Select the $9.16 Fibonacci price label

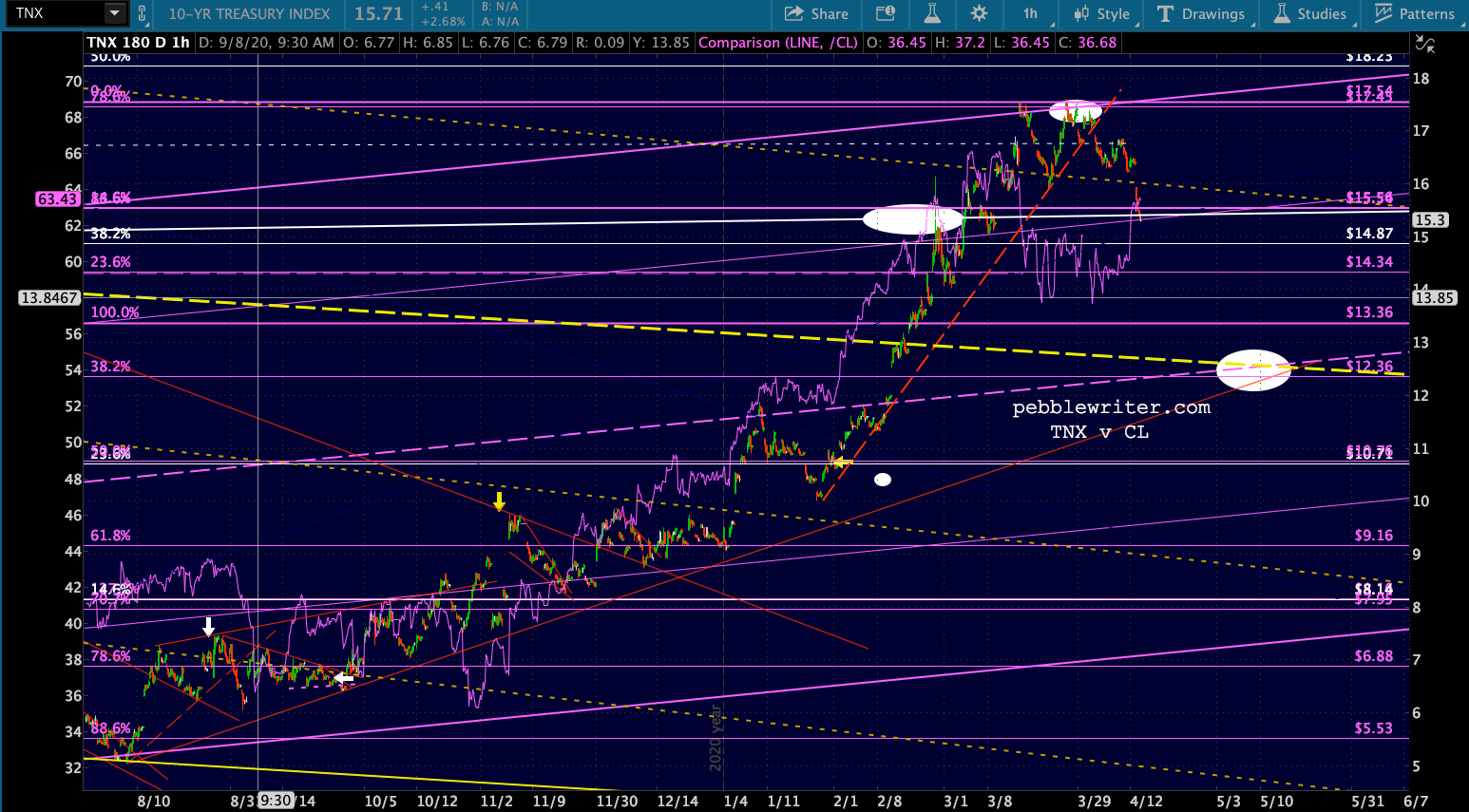pyautogui.click(x=1374, y=536)
